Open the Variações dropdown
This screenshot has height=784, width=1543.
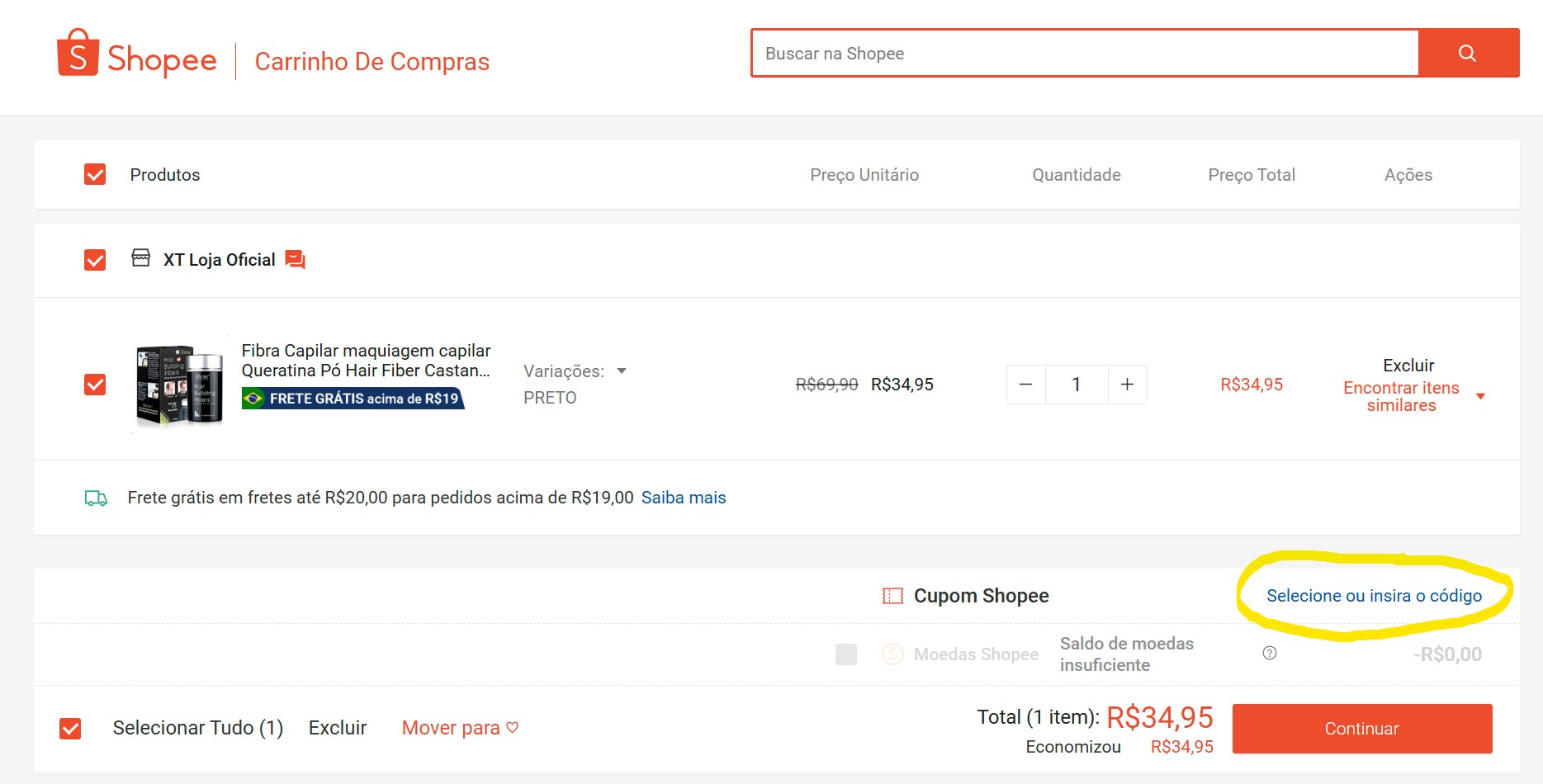point(575,371)
